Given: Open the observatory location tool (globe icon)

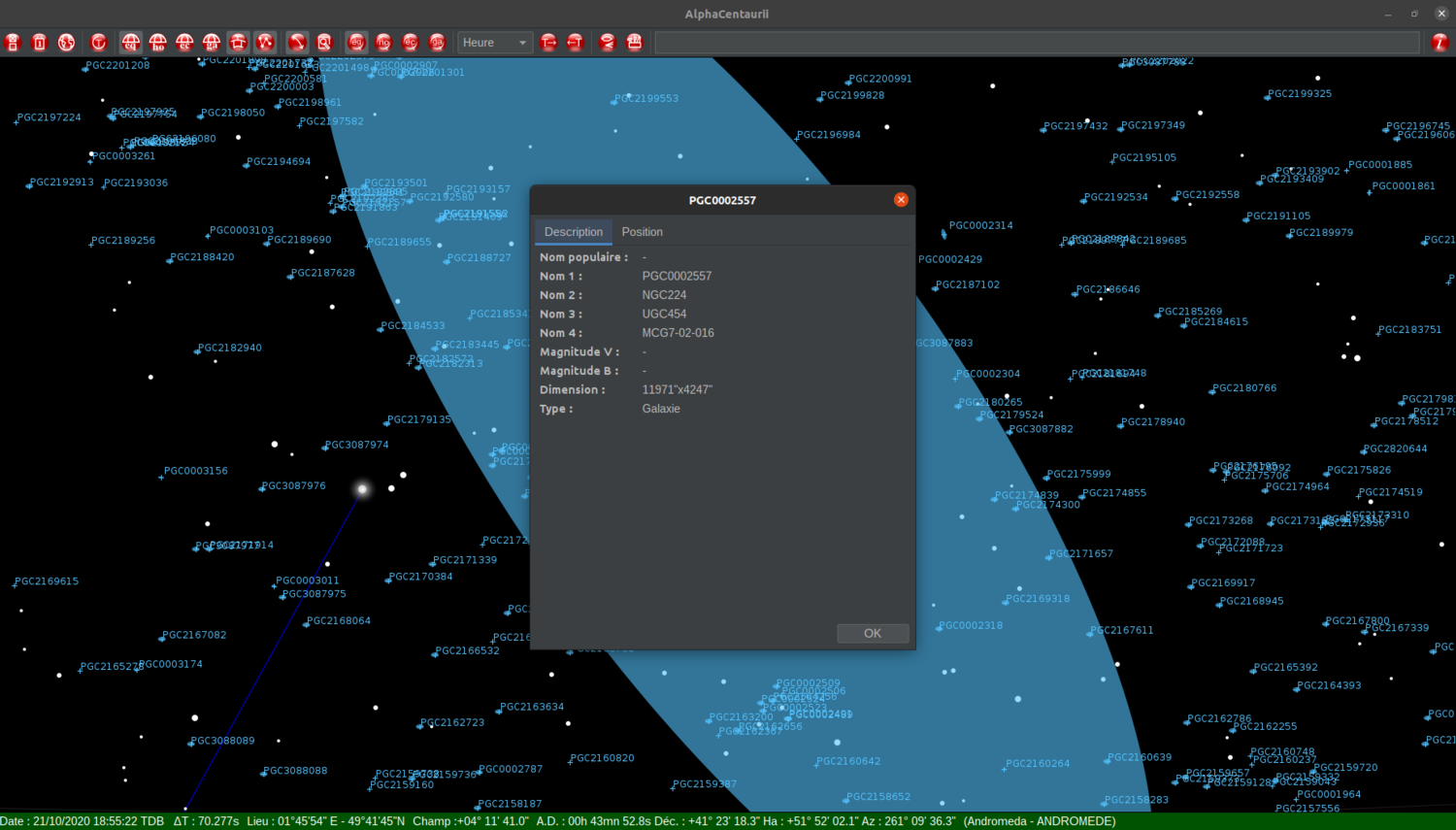Looking at the screenshot, I should [x=66, y=42].
